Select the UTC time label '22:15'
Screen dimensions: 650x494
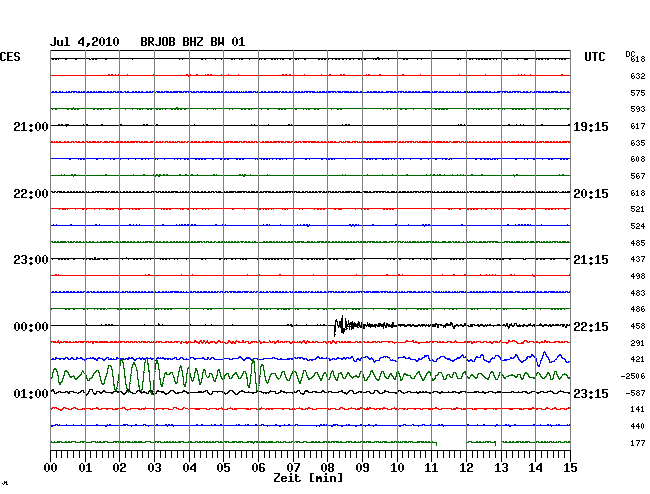tap(591, 327)
